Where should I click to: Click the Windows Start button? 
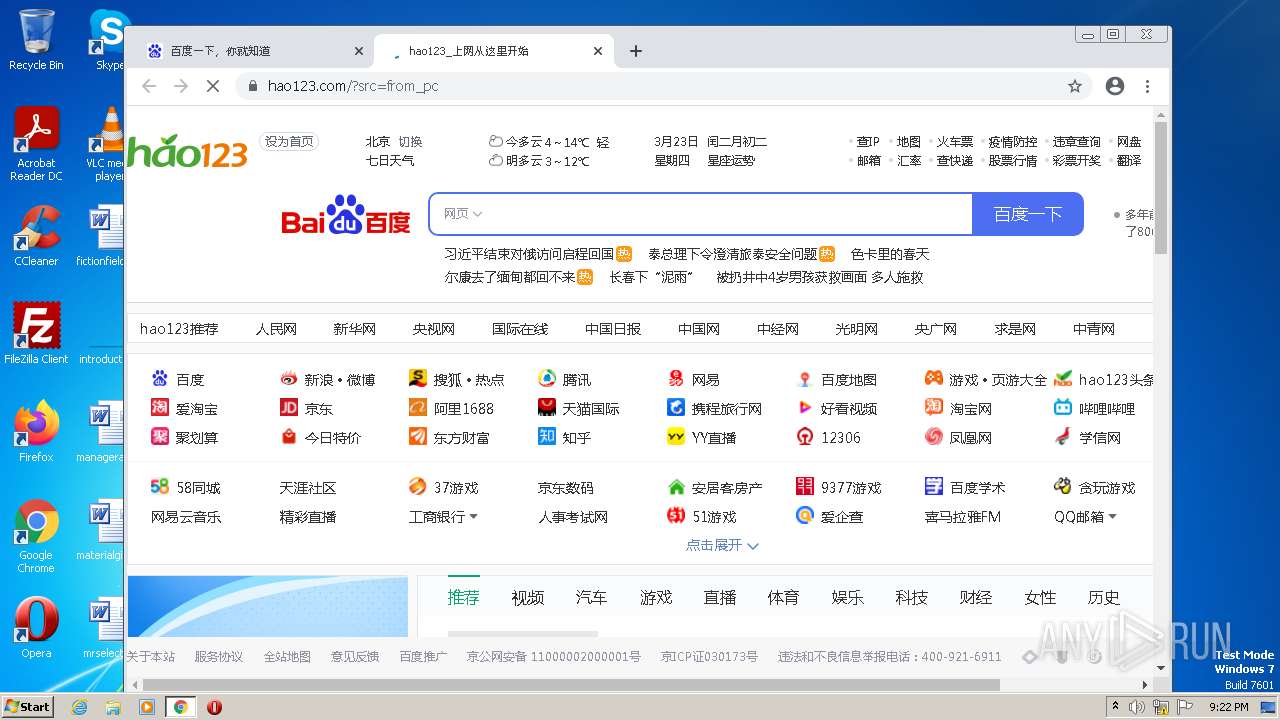(x=28, y=706)
